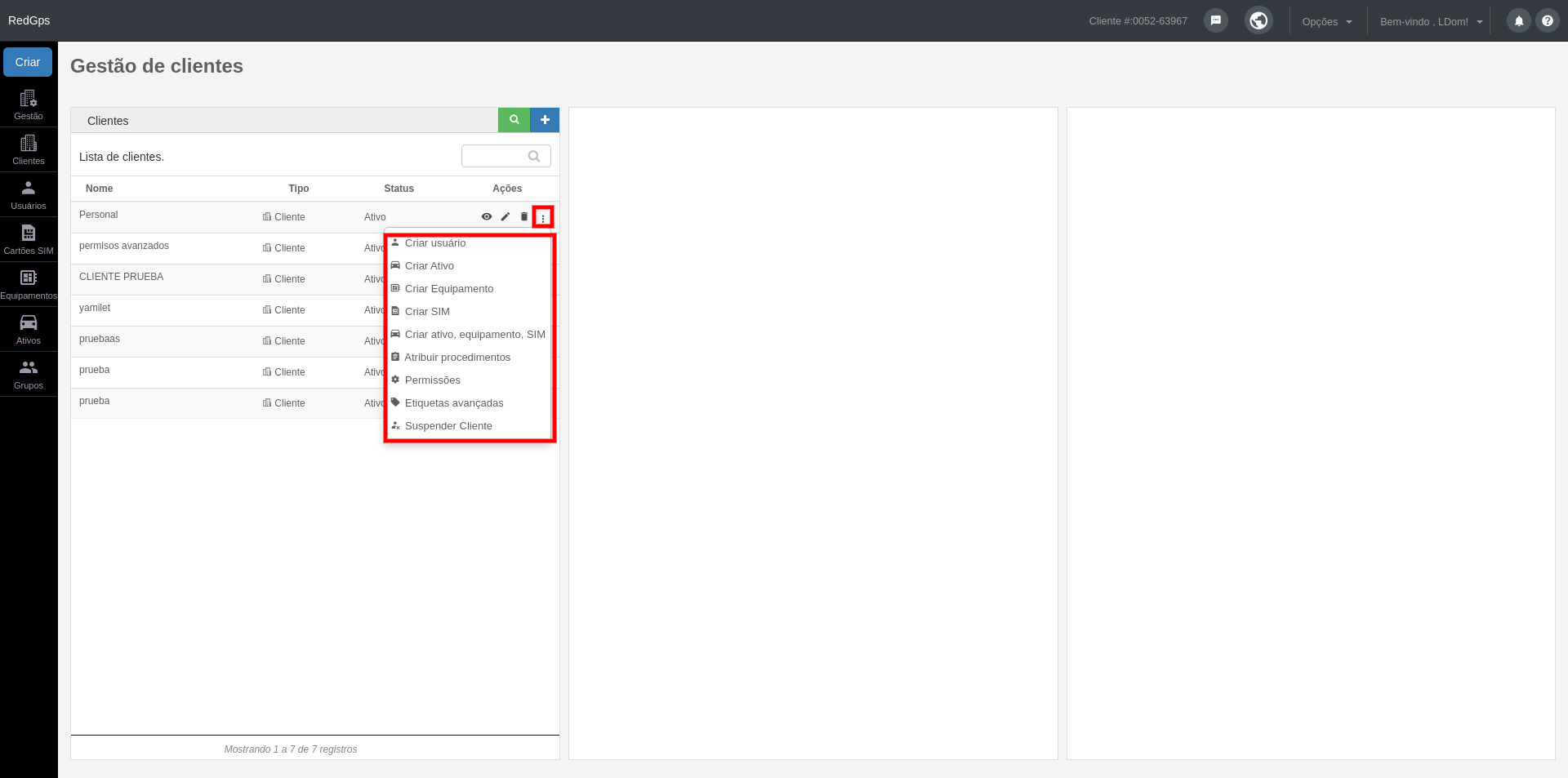Open the help question mark icon
Image resolution: width=1568 pixels, height=778 pixels.
(1547, 21)
